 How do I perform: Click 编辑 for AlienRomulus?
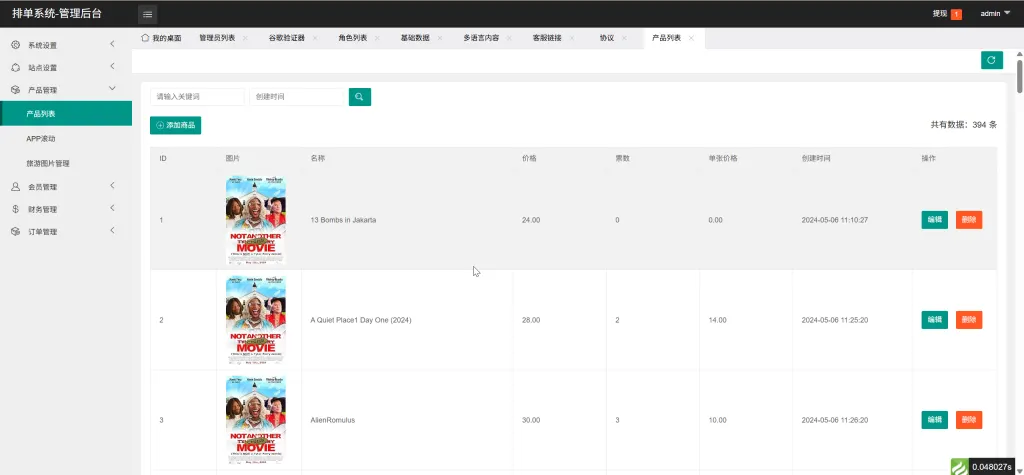pos(935,419)
